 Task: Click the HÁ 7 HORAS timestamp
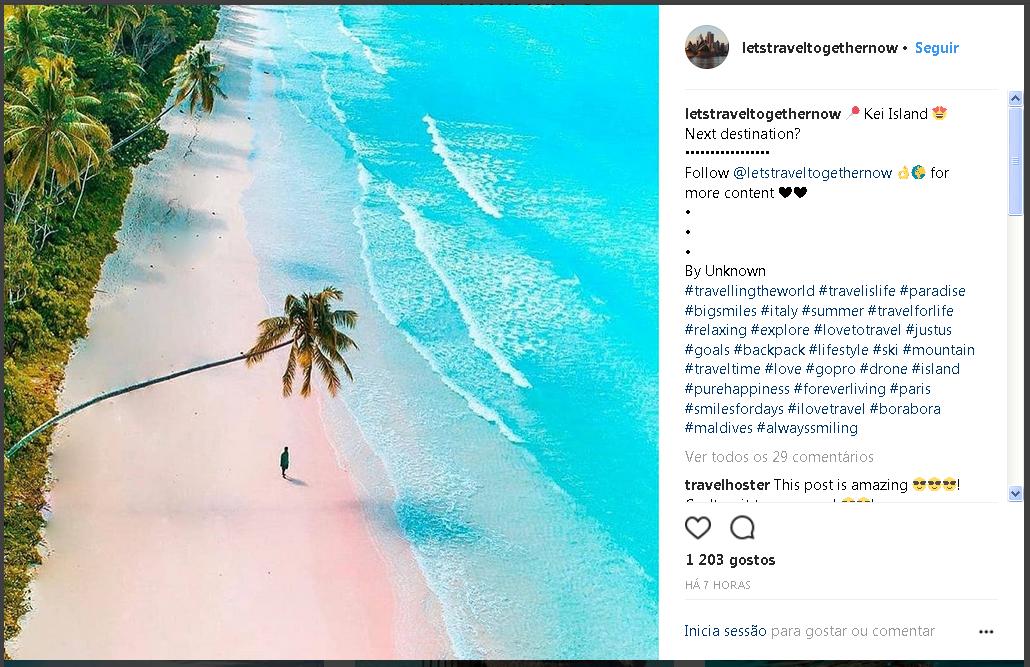(717, 585)
